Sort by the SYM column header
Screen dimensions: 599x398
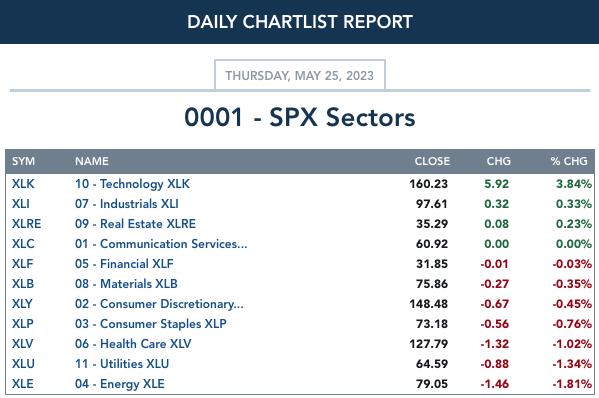(x=23, y=161)
